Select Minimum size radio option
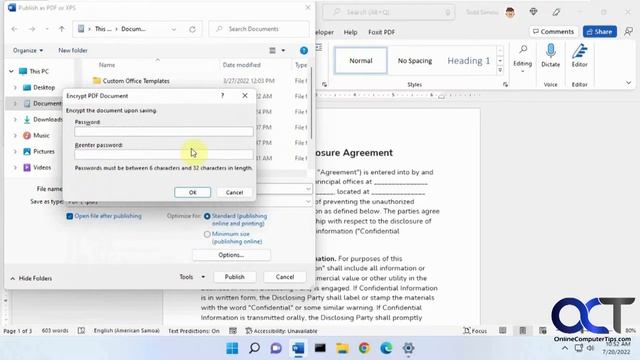This screenshot has height=360, width=640. 207,234
